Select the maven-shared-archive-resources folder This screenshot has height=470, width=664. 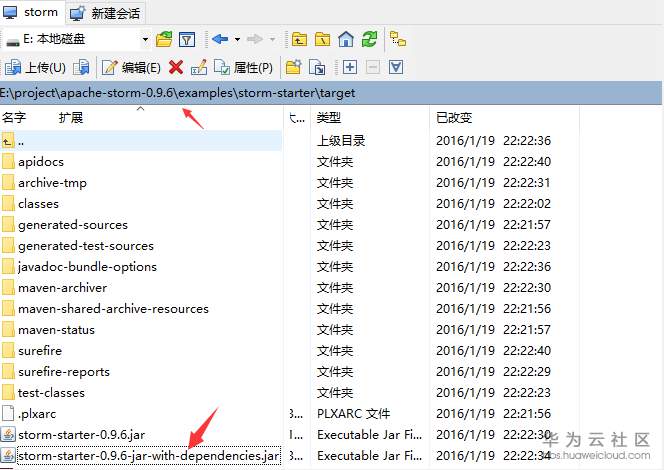113,309
